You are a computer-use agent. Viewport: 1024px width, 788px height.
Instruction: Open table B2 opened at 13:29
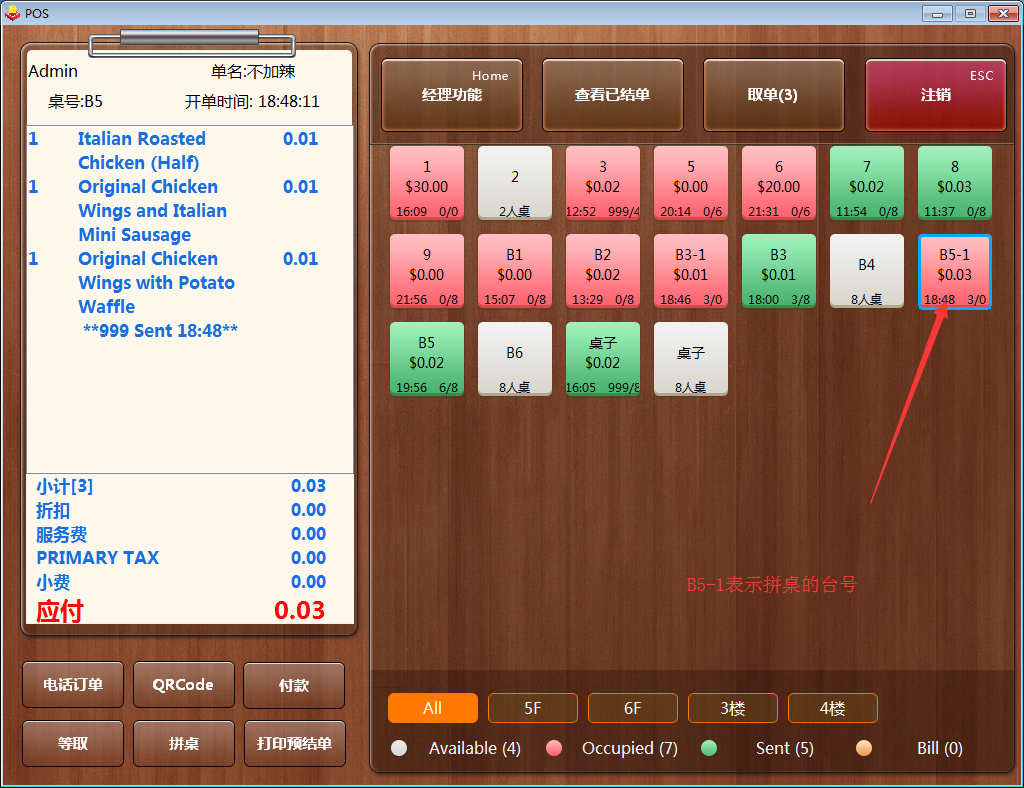click(603, 271)
